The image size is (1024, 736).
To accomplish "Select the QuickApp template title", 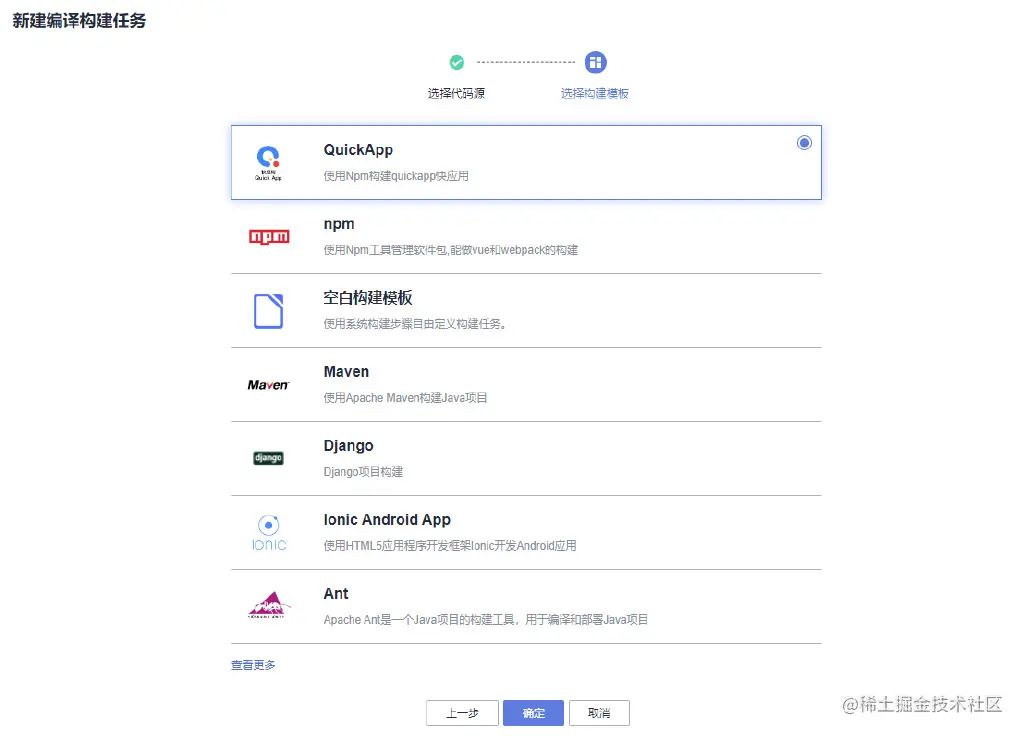I will [358, 150].
